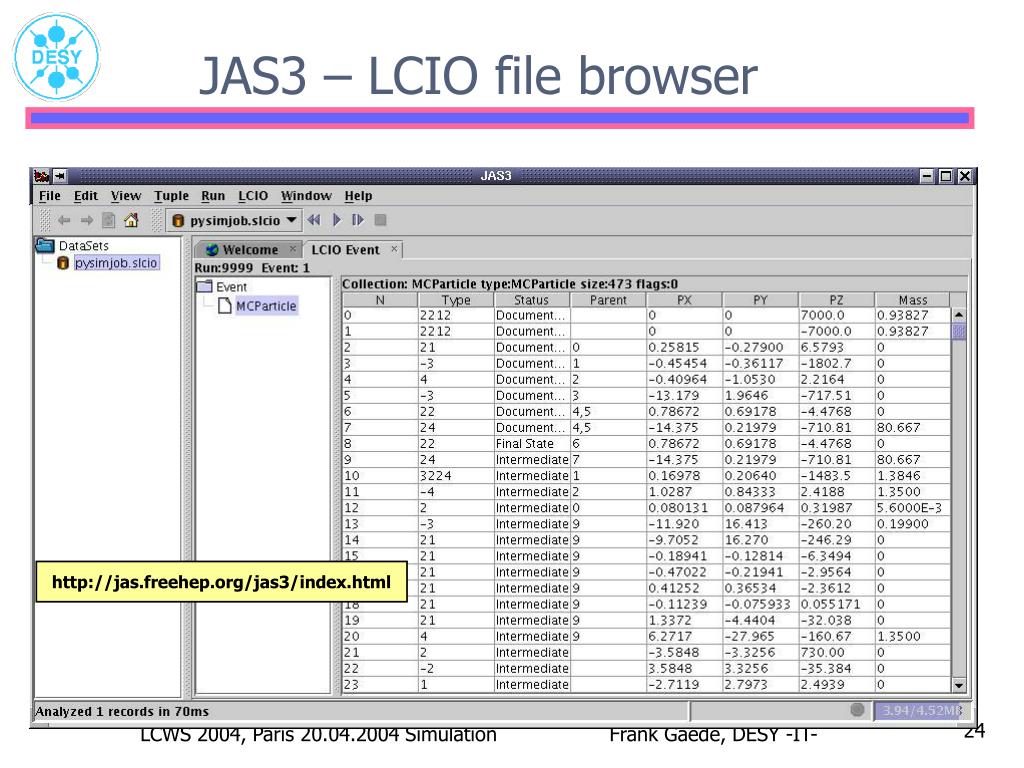Click the DataSets folder icon

(x=45, y=246)
